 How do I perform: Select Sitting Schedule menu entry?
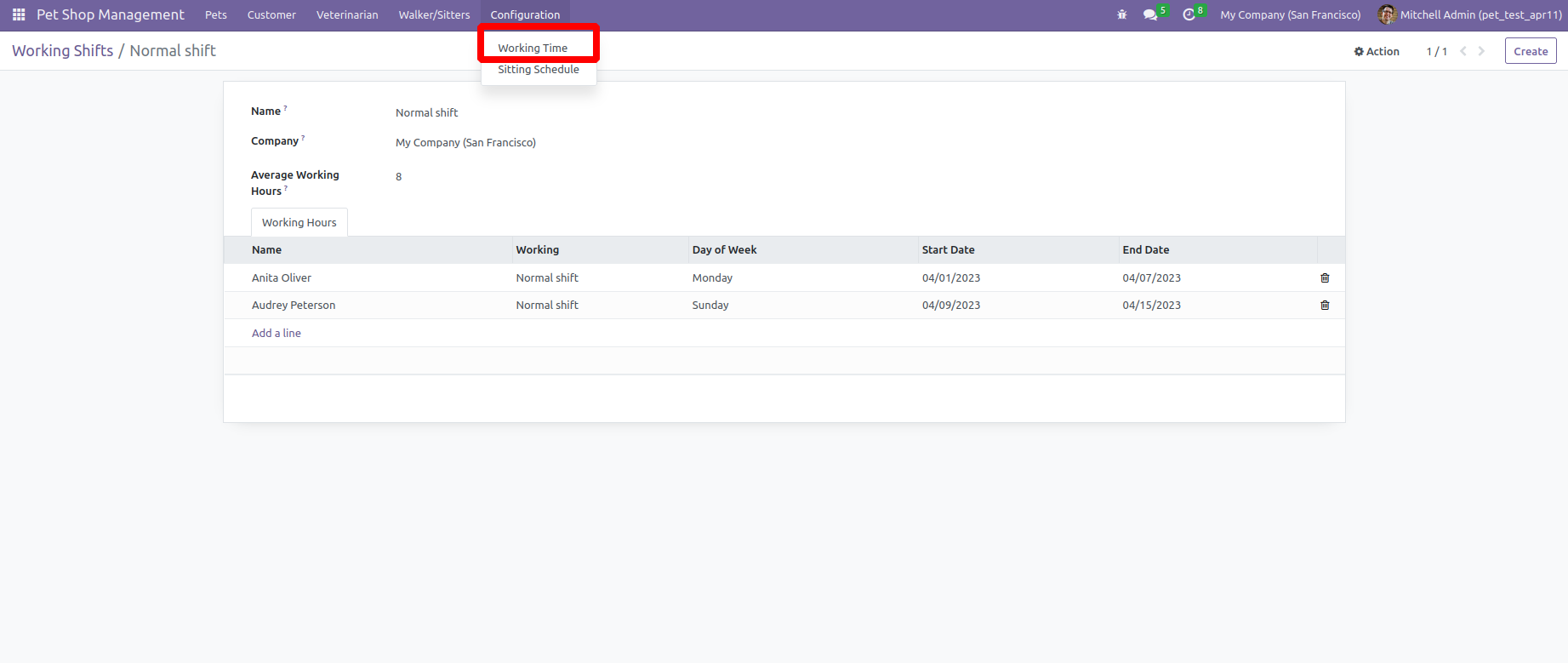[x=538, y=70]
